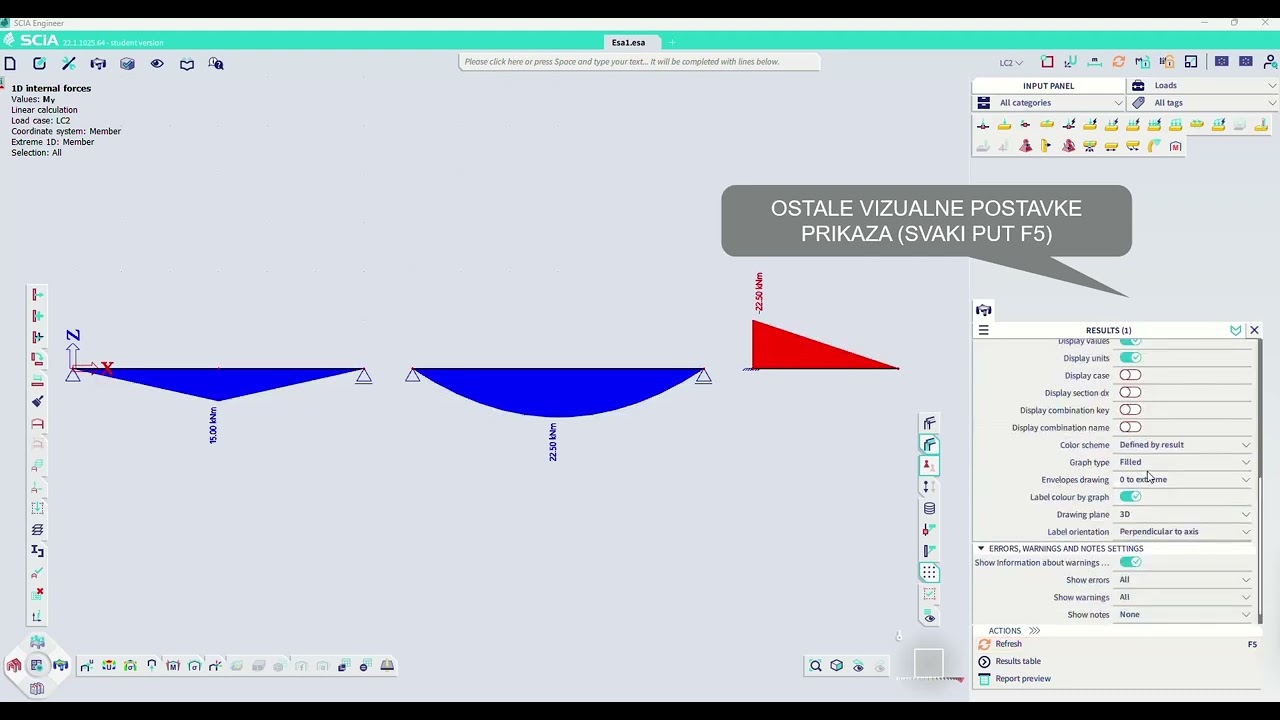Image resolution: width=1280 pixels, height=720 pixels.
Task: Click the Results panel vertical scrollbar
Action: click(1261, 483)
